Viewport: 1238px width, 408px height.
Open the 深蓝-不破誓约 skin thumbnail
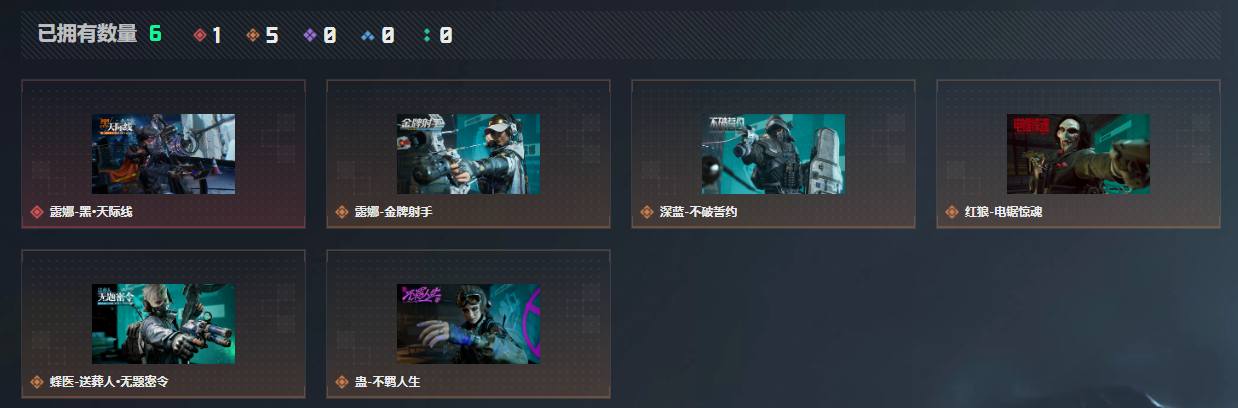tap(773, 154)
